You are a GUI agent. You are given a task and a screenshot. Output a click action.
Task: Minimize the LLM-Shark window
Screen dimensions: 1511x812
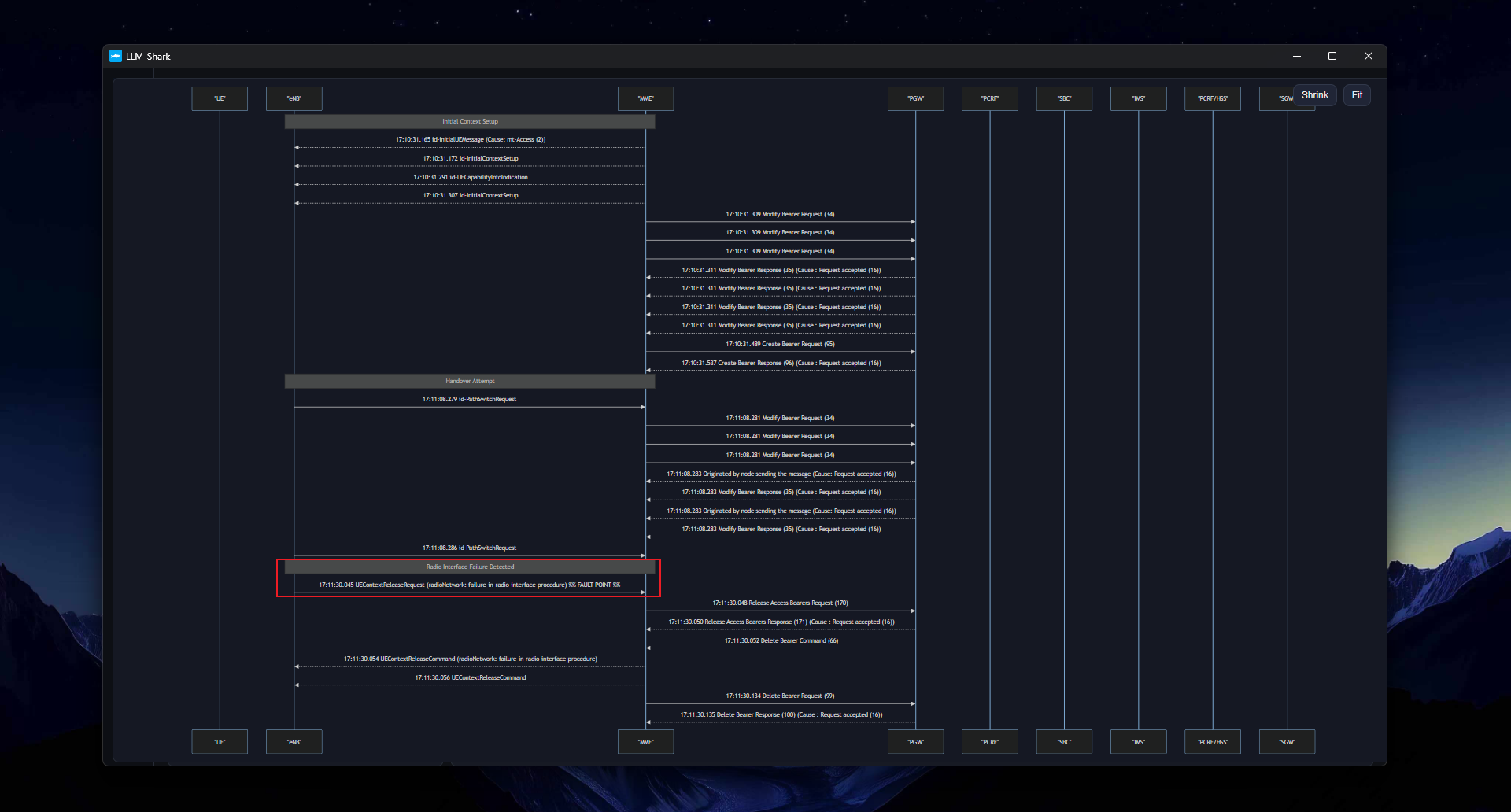tap(1296, 56)
